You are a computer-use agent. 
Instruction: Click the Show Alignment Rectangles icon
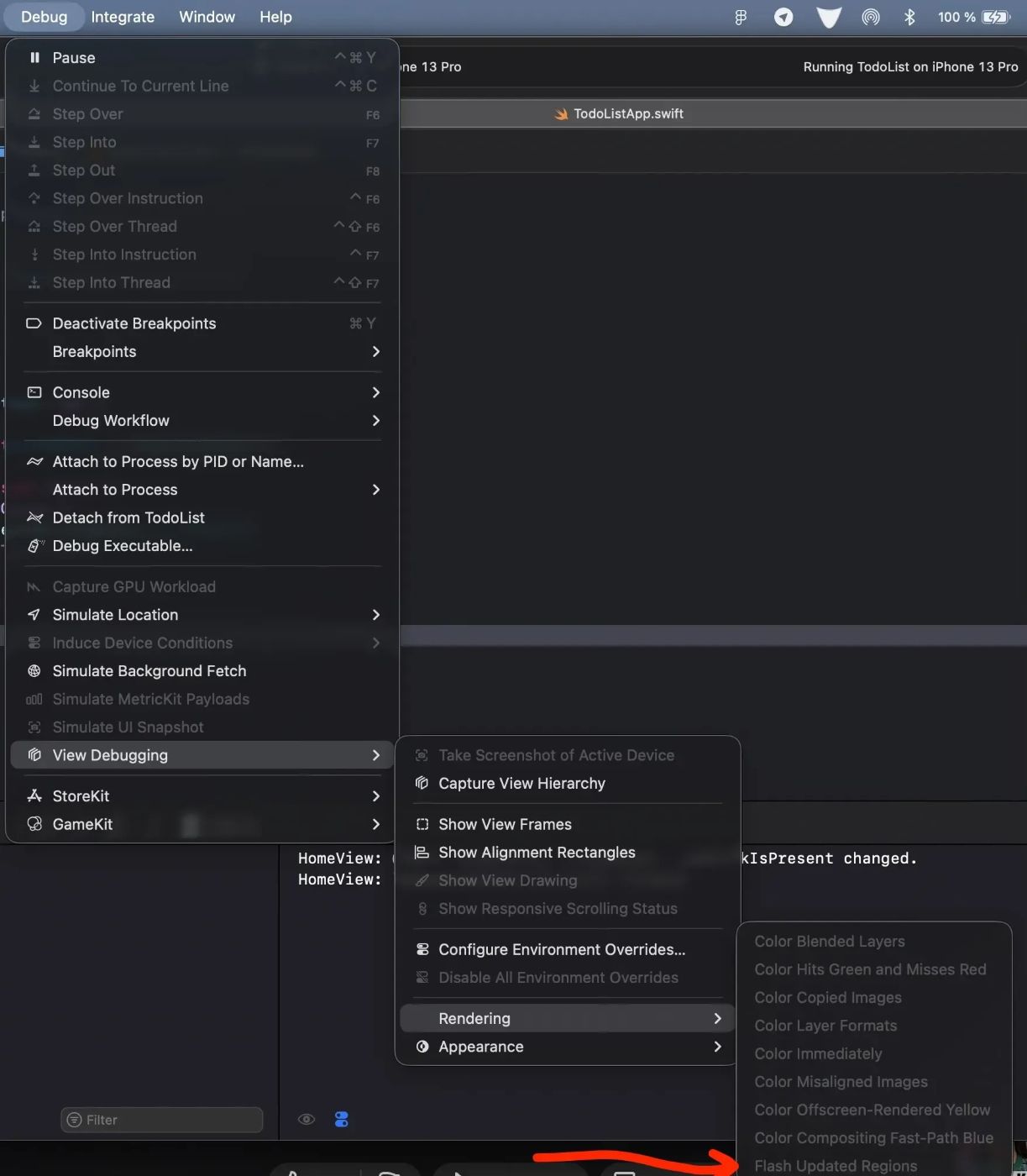[422, 853]
